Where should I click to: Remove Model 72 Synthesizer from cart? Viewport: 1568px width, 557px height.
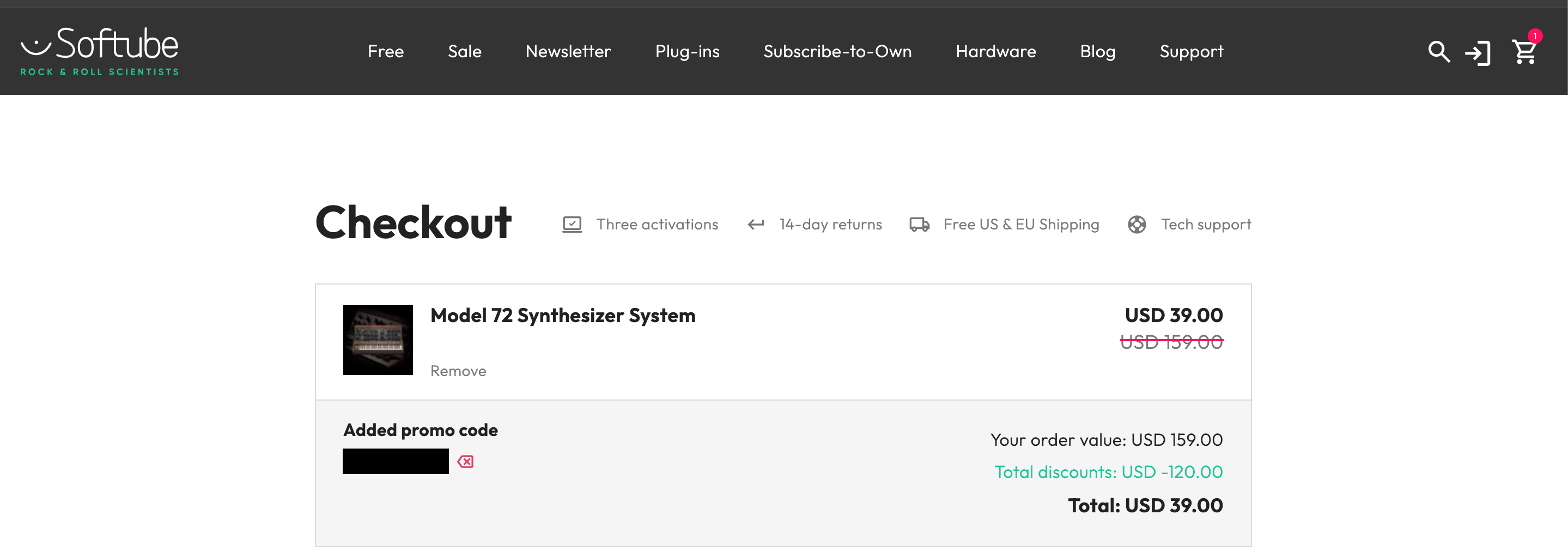(x=458, y=371)
